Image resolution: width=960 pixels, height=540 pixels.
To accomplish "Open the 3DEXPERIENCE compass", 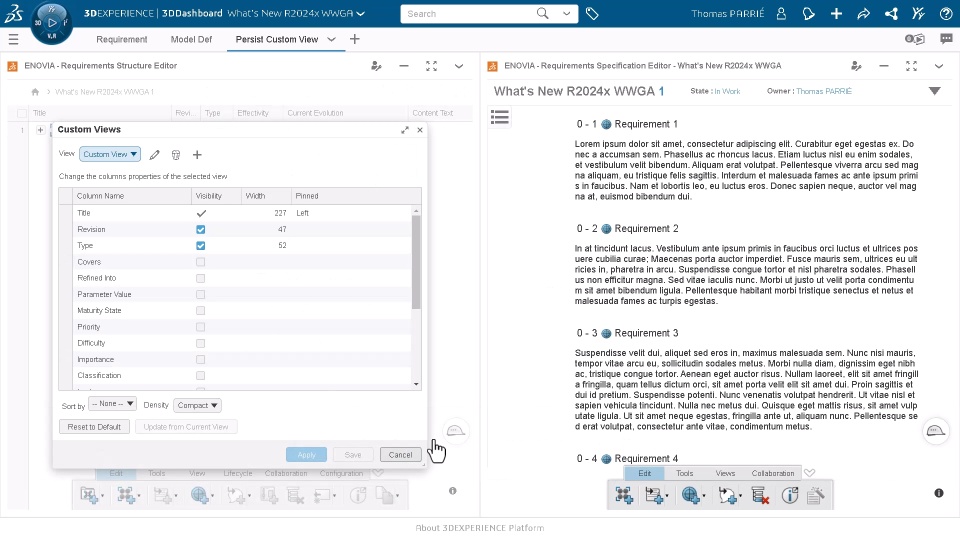I will point(51,23).
